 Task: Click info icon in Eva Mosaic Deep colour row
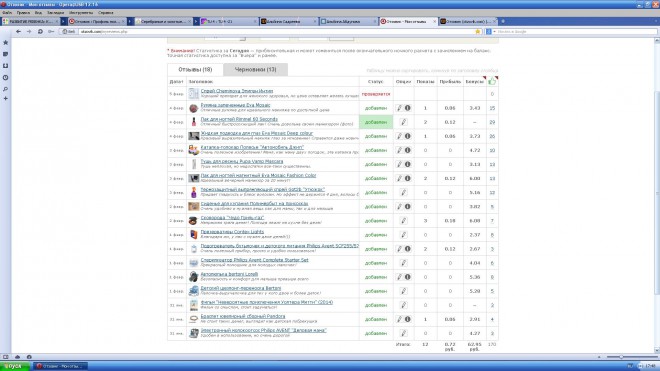click(407, 136)
